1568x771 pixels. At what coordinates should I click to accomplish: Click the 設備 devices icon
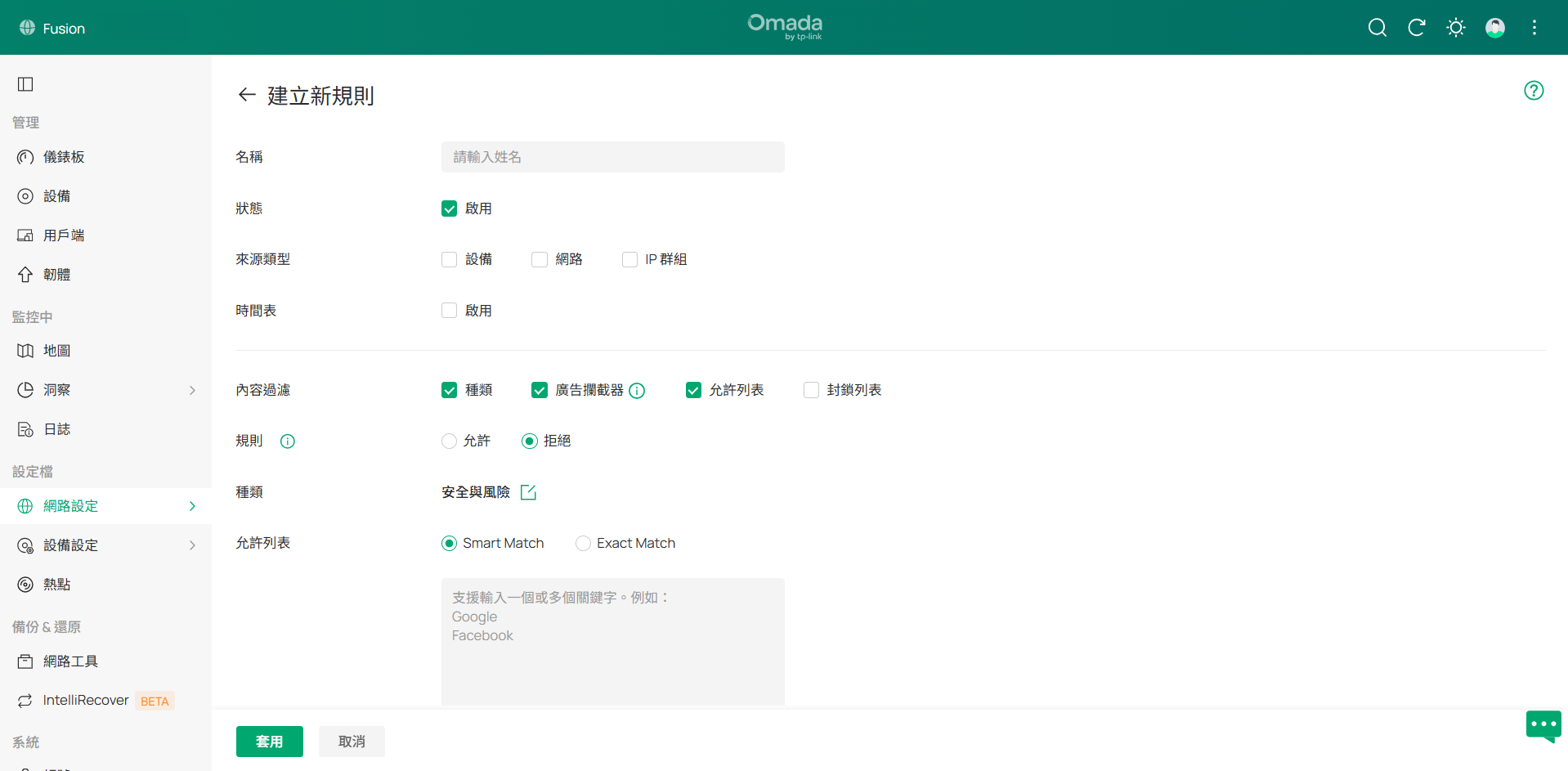[x=25, y=196]
